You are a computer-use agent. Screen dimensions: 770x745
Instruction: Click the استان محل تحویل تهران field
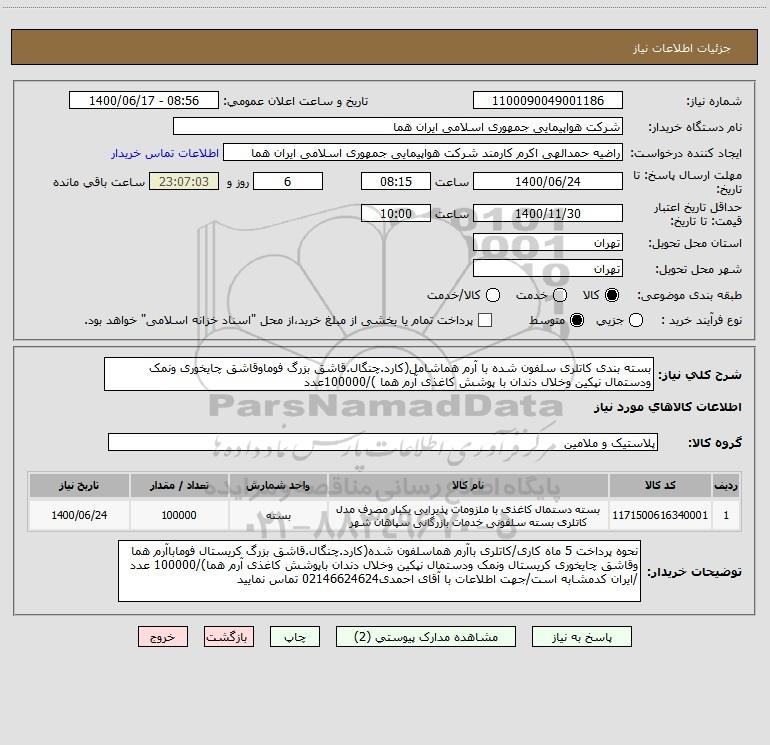548,243
